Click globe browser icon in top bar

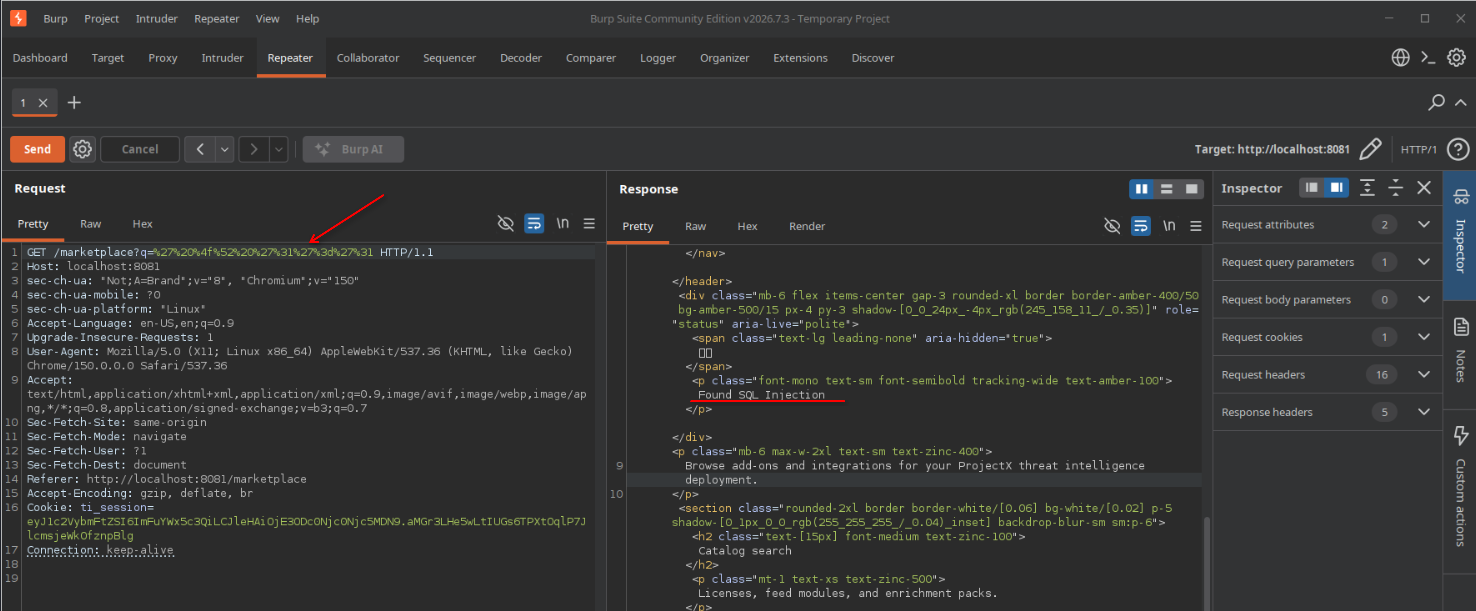pos(1400,58)
